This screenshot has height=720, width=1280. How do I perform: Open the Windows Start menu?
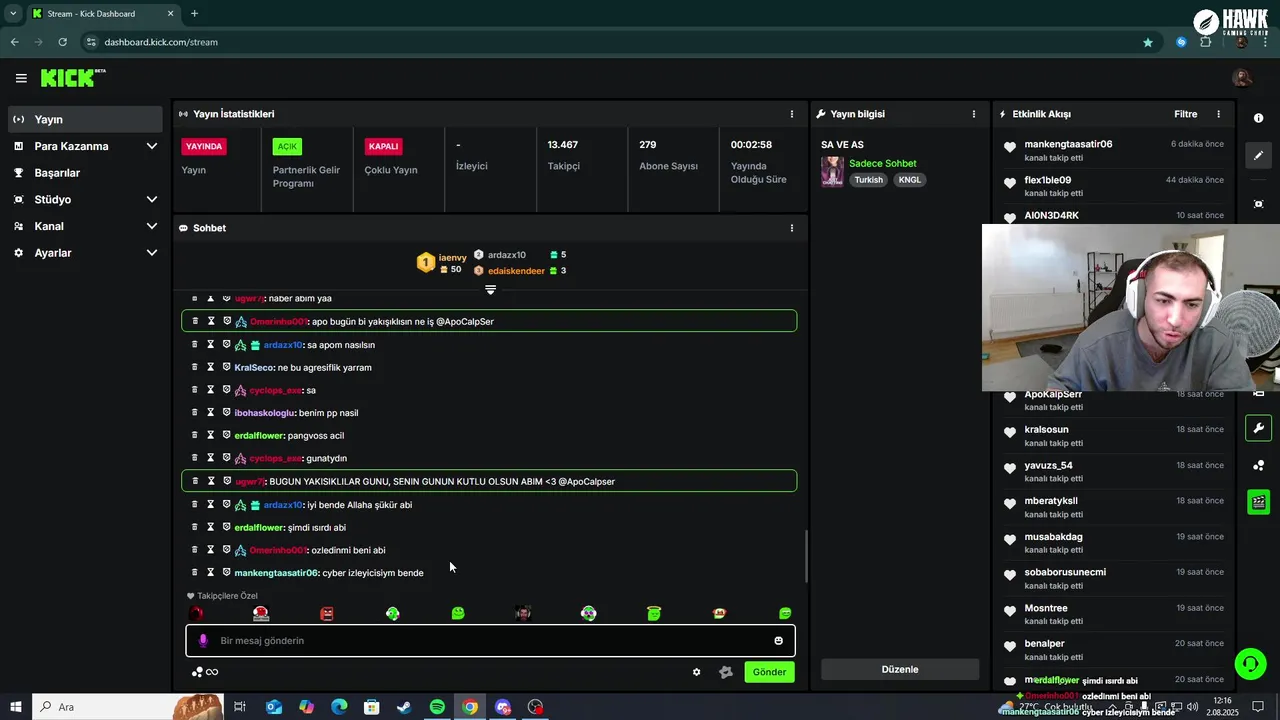click(x=16, y=707)
